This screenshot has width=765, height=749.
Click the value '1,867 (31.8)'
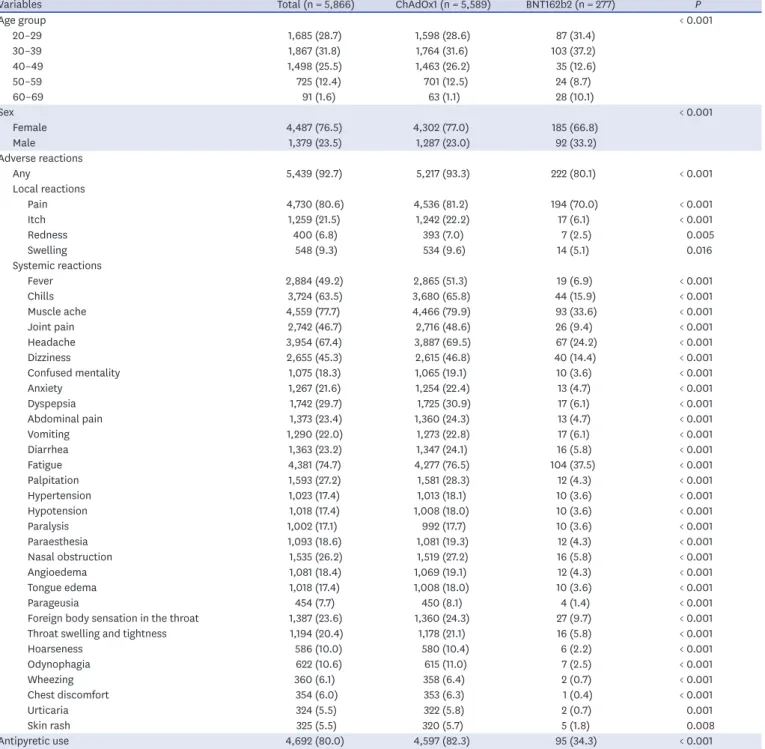click(314, 51)
